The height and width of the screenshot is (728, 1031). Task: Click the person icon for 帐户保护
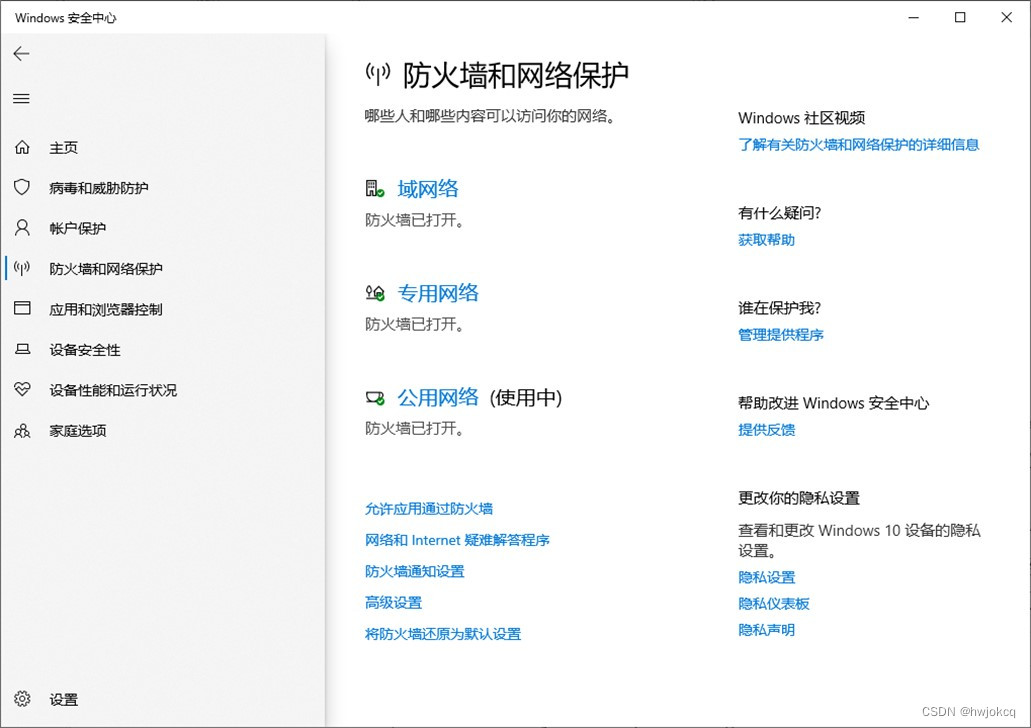click(x=22, y=228)
